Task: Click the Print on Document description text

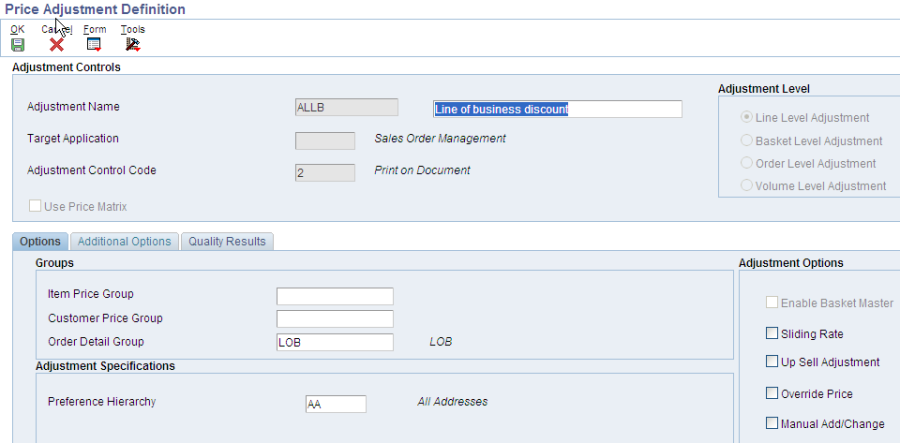Action: point(422,170)
